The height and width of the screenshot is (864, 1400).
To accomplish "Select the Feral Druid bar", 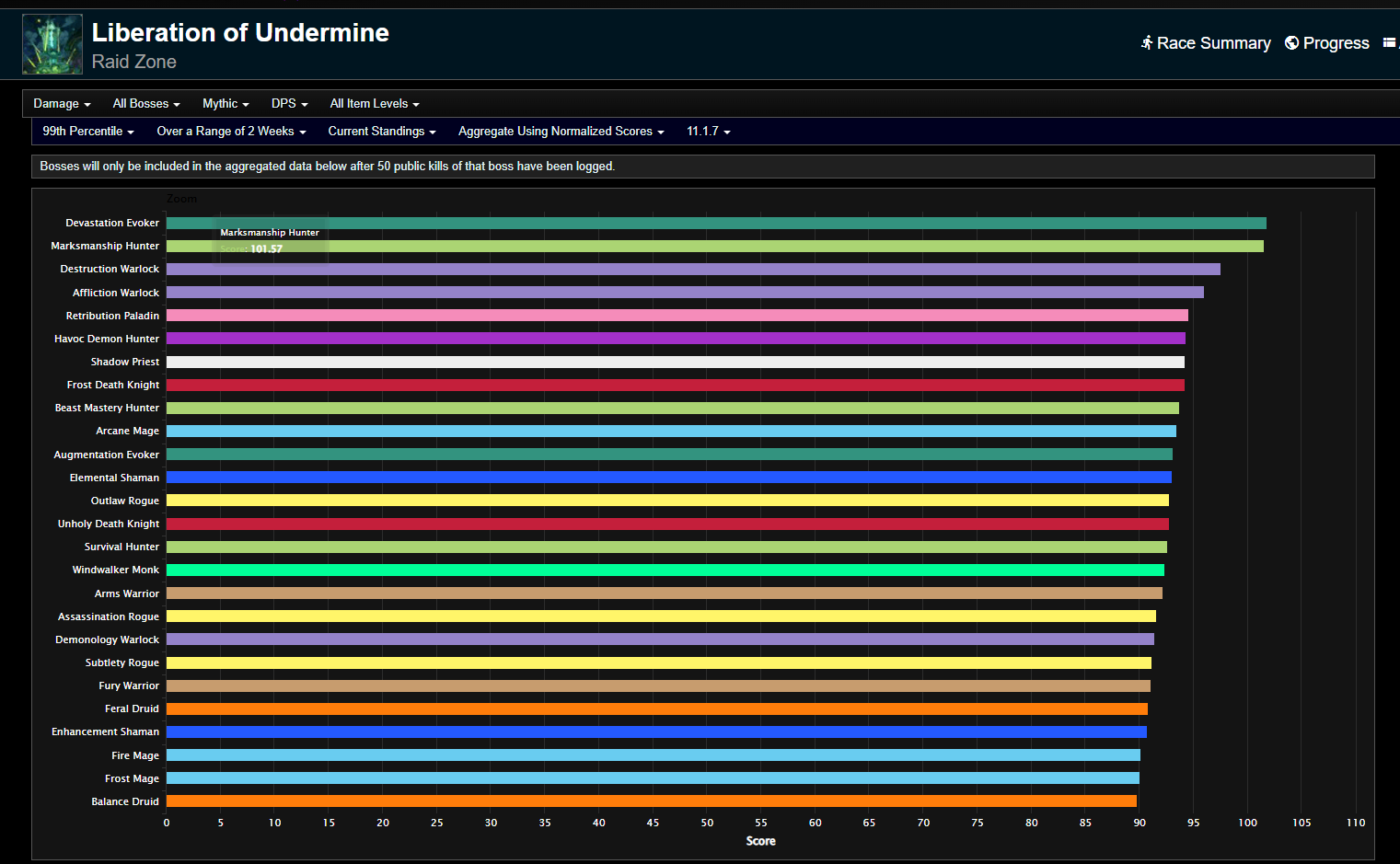I will 657,708.
